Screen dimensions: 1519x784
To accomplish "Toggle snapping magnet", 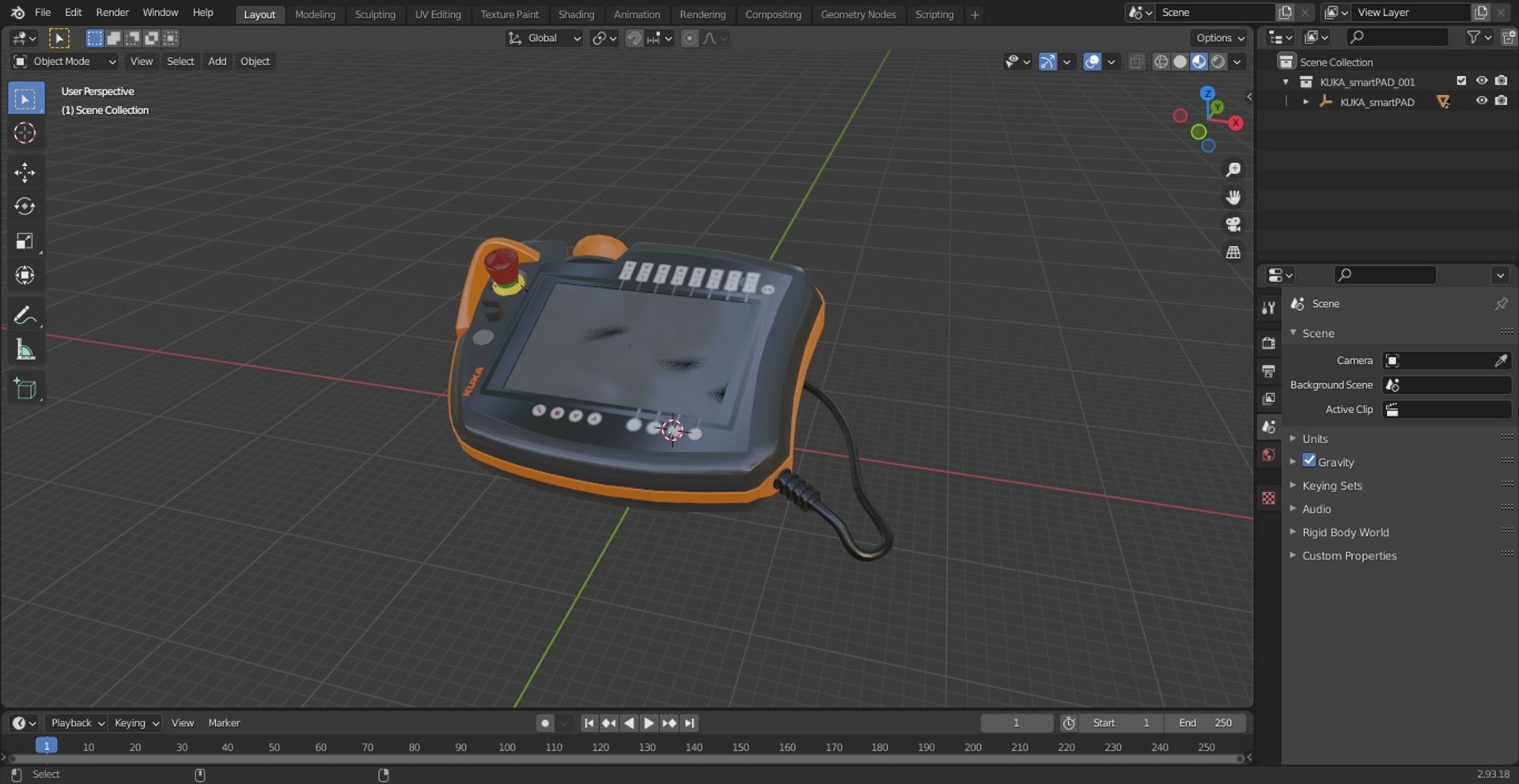I will [634, 38].
